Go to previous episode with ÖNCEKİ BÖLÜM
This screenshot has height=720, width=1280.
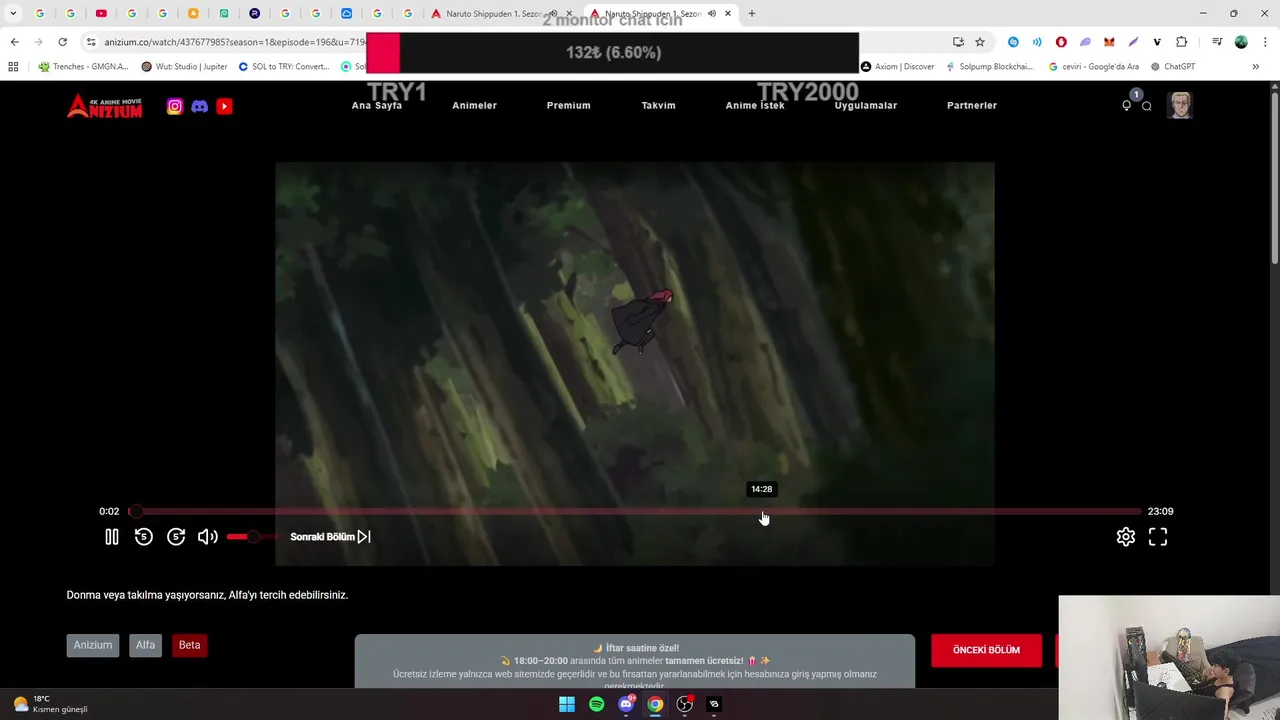(986, 650)
